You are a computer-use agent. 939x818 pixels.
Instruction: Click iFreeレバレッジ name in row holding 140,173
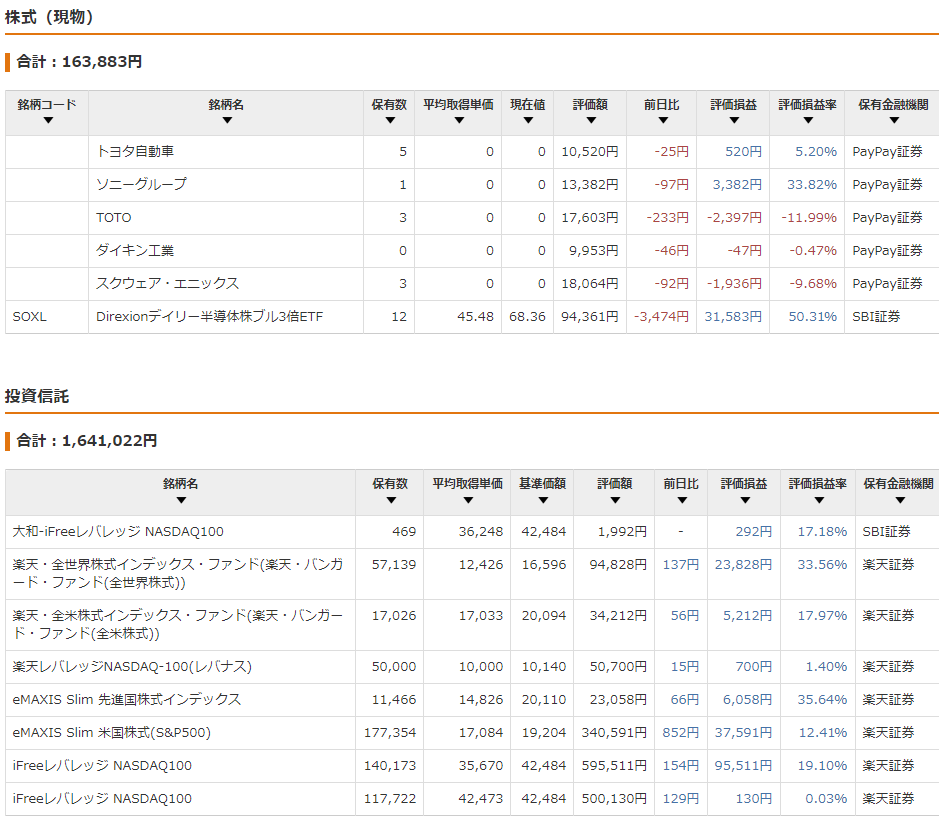102,765
